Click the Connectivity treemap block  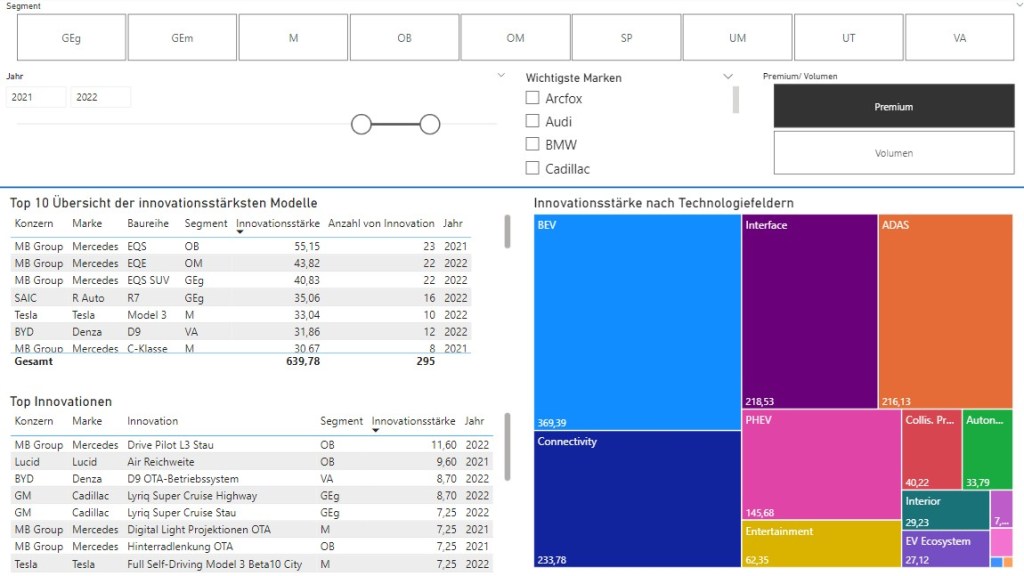pos(637,498)
